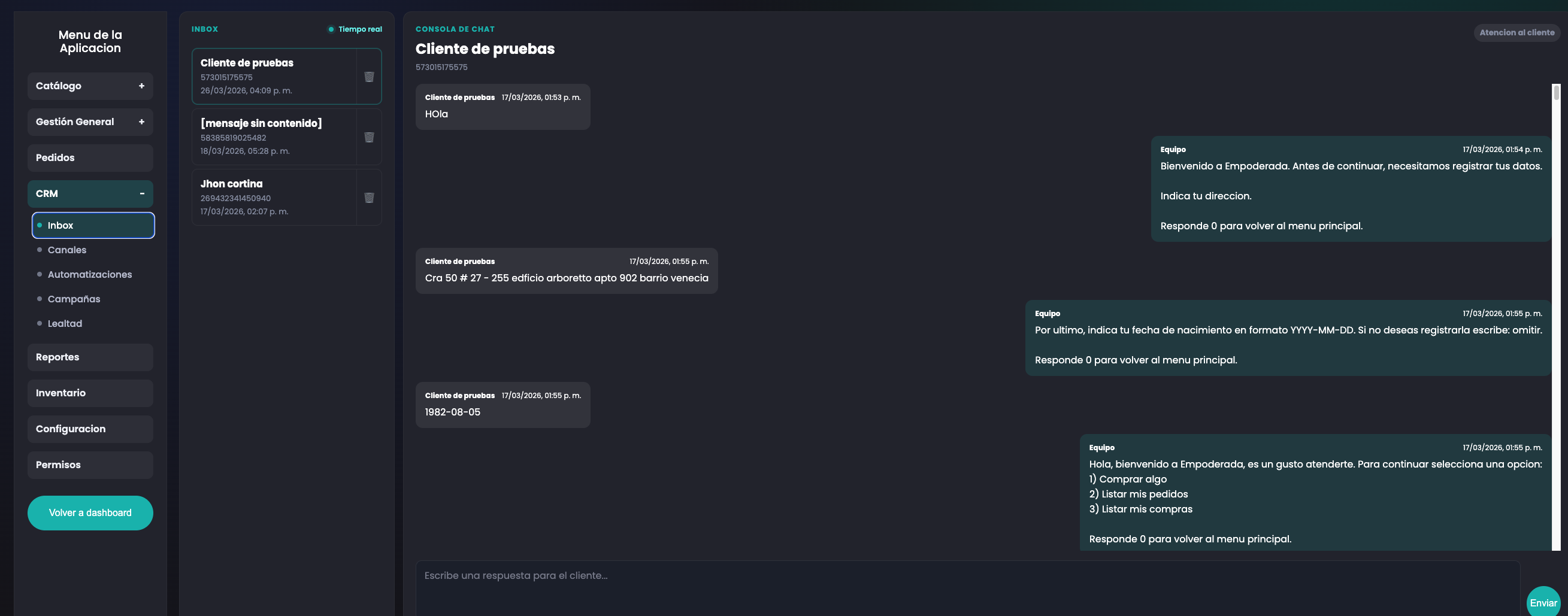Click the Atencion al cliente badge
Viewport: 1568px width, 616px height.
point(1516,33)
